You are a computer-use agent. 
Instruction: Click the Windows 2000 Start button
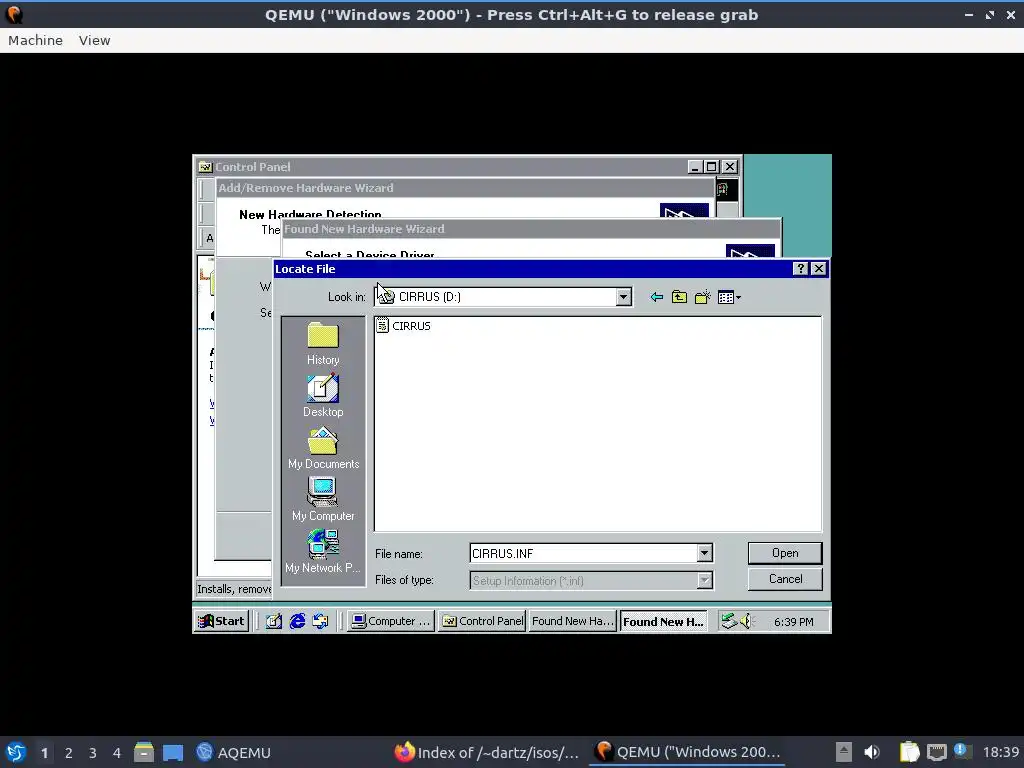coord(221,621)
